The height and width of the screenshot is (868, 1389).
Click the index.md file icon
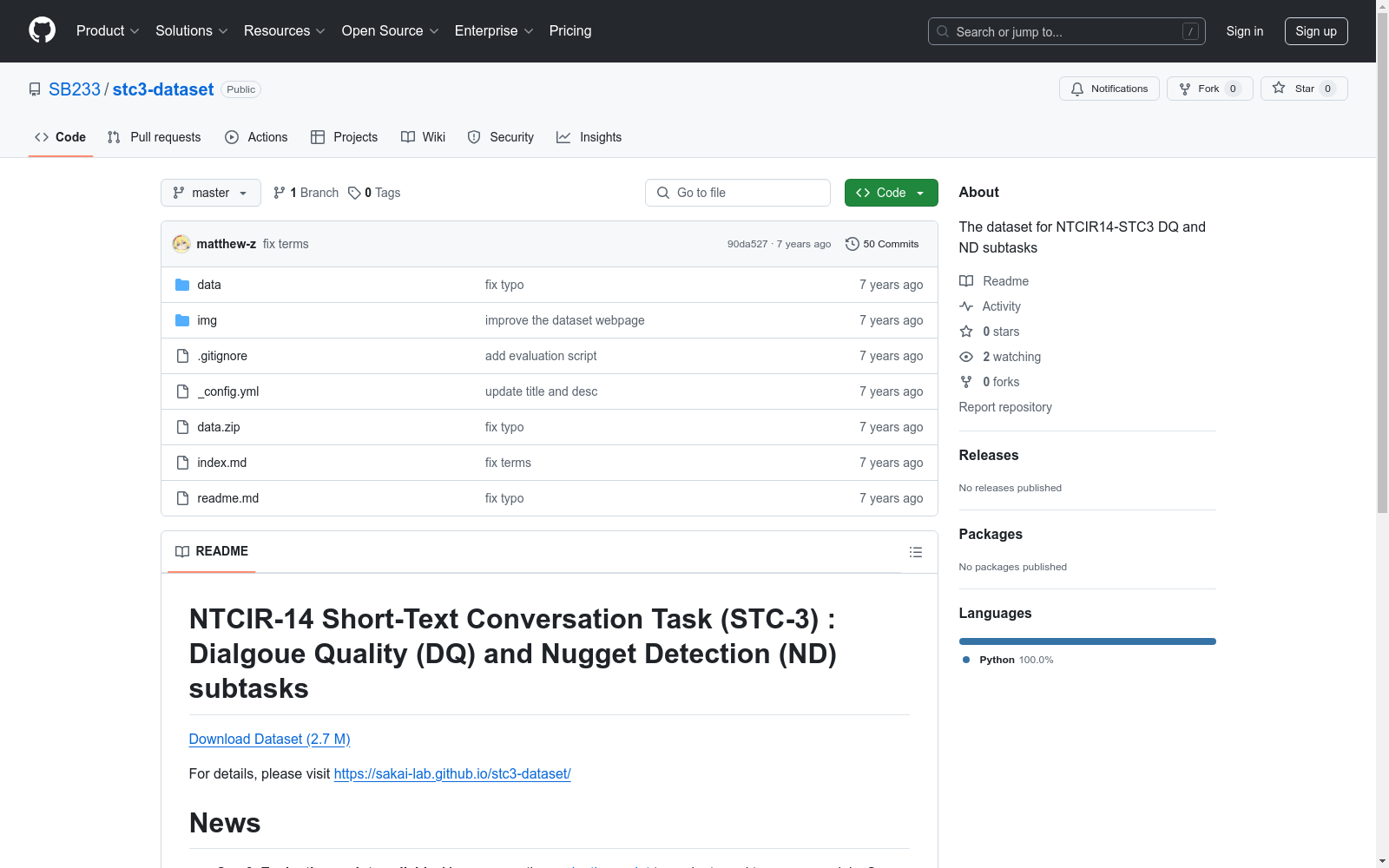[x=182, y=463]
